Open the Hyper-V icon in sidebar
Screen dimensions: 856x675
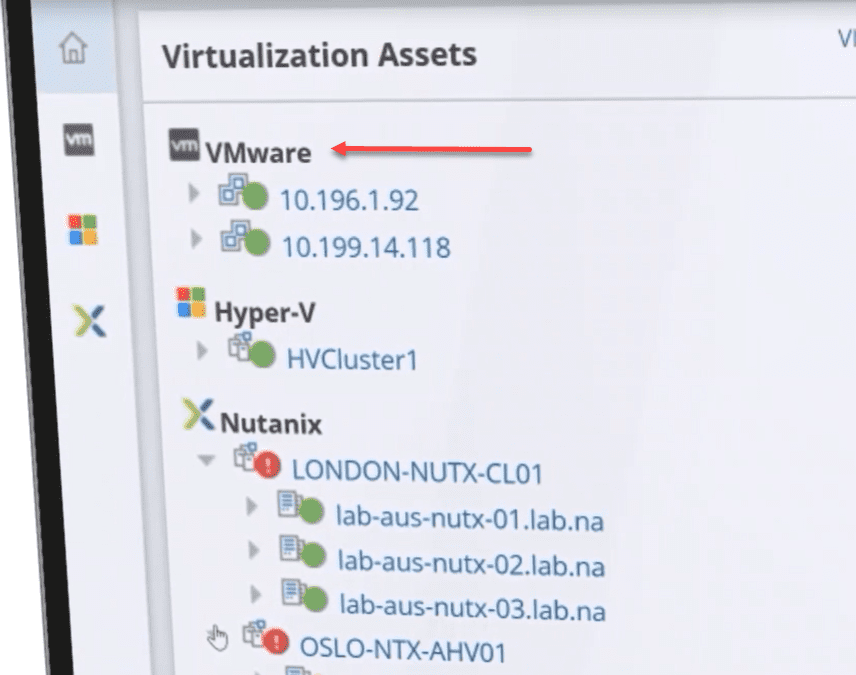83,229
